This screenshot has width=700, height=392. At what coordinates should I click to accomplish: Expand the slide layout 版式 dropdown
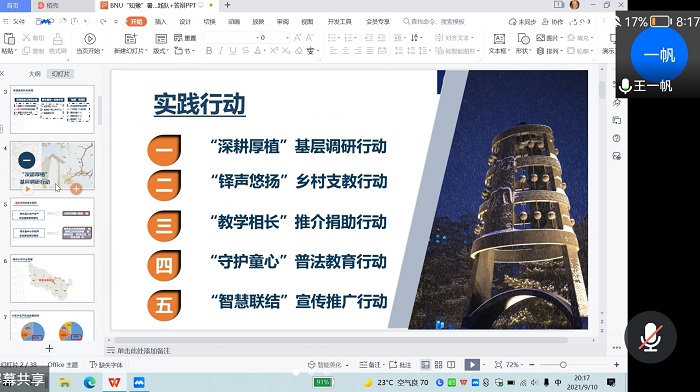click(161, 44)
